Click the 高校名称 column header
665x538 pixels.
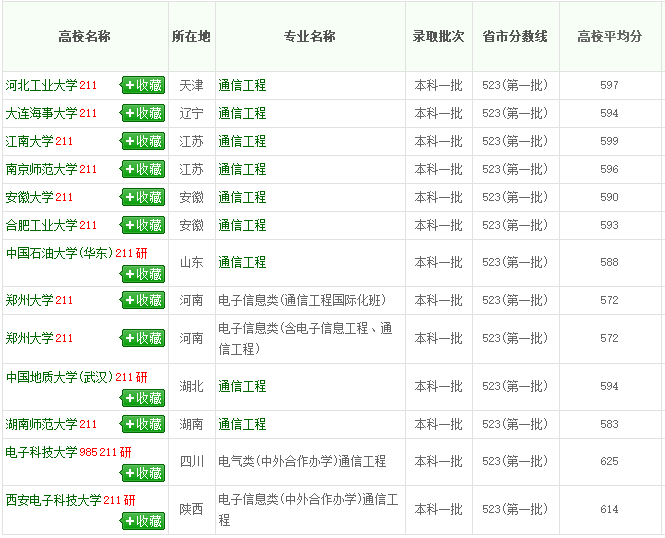point(84,36)
